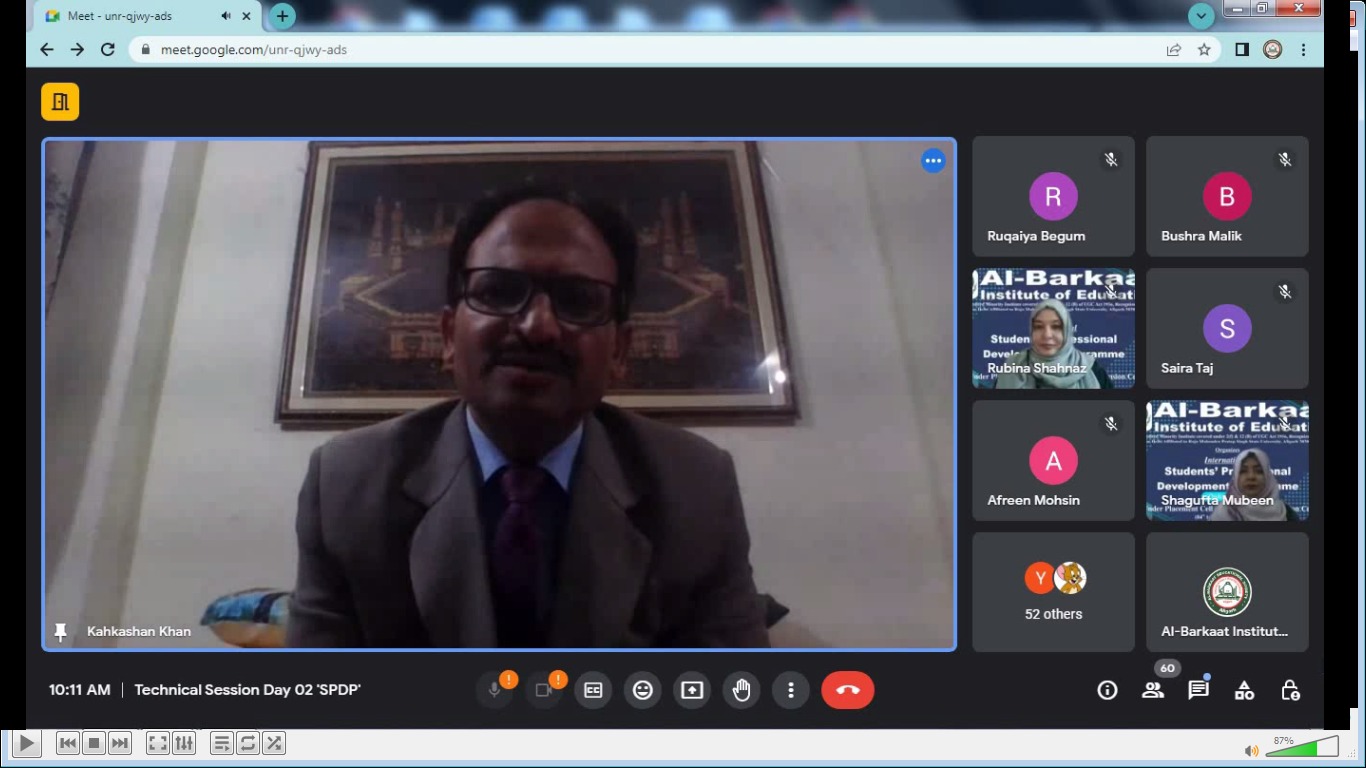
Task: Turn on closed captions
Action: tap(593, 690)
